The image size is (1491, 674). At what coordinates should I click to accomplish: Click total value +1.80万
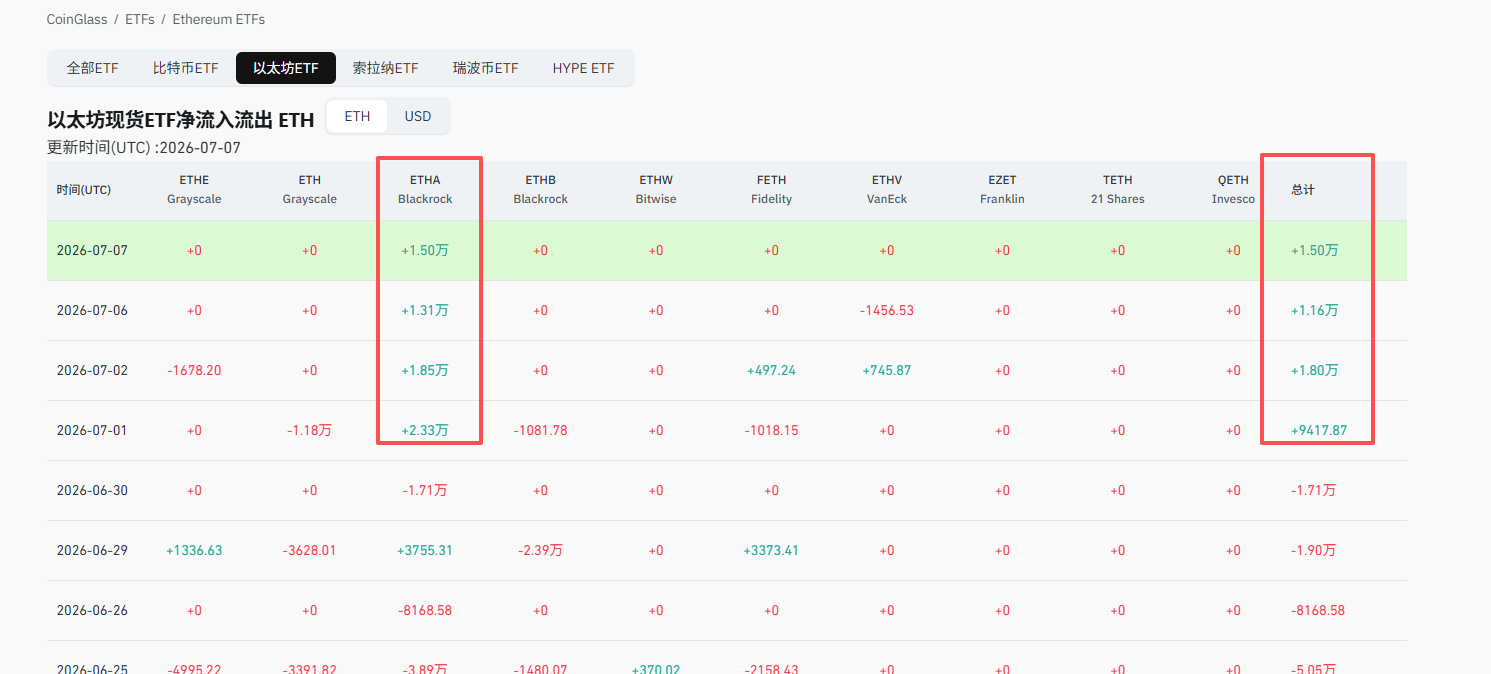(1314, 370)
